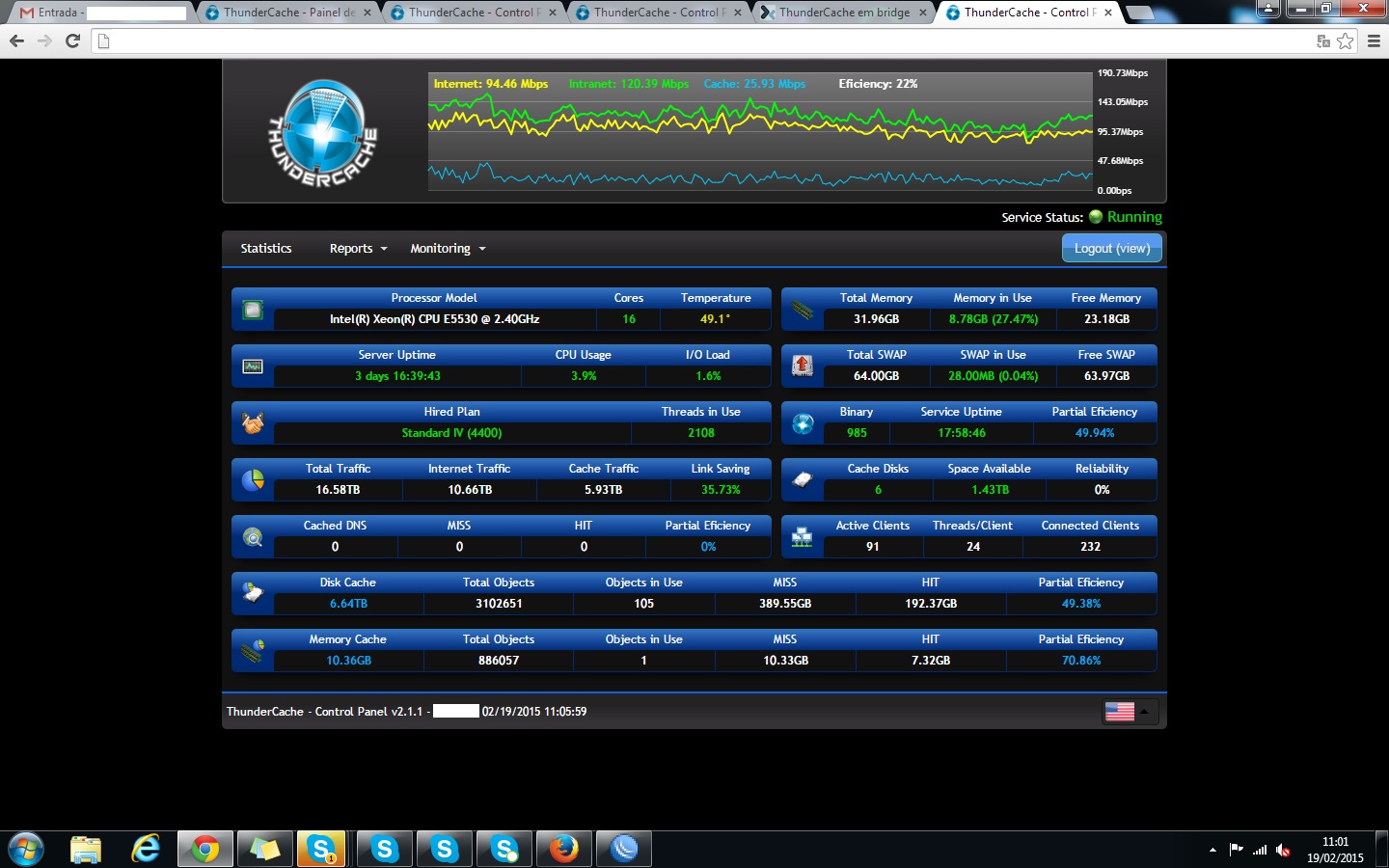
Task: Click the Memory Cache value 10.36GB
Action: coord(348,661)
